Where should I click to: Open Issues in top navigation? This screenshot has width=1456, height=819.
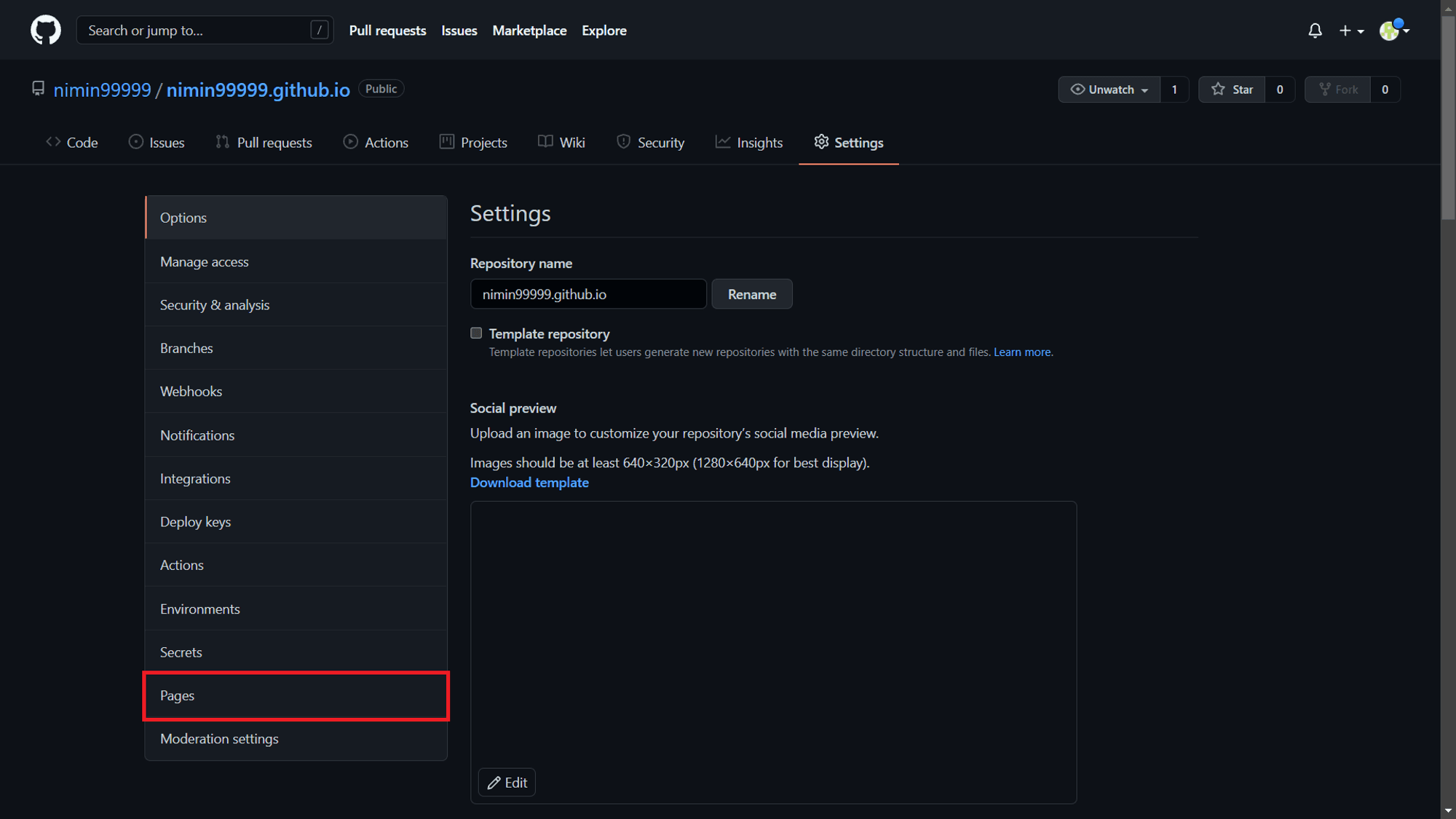click(x=459, y=31)
